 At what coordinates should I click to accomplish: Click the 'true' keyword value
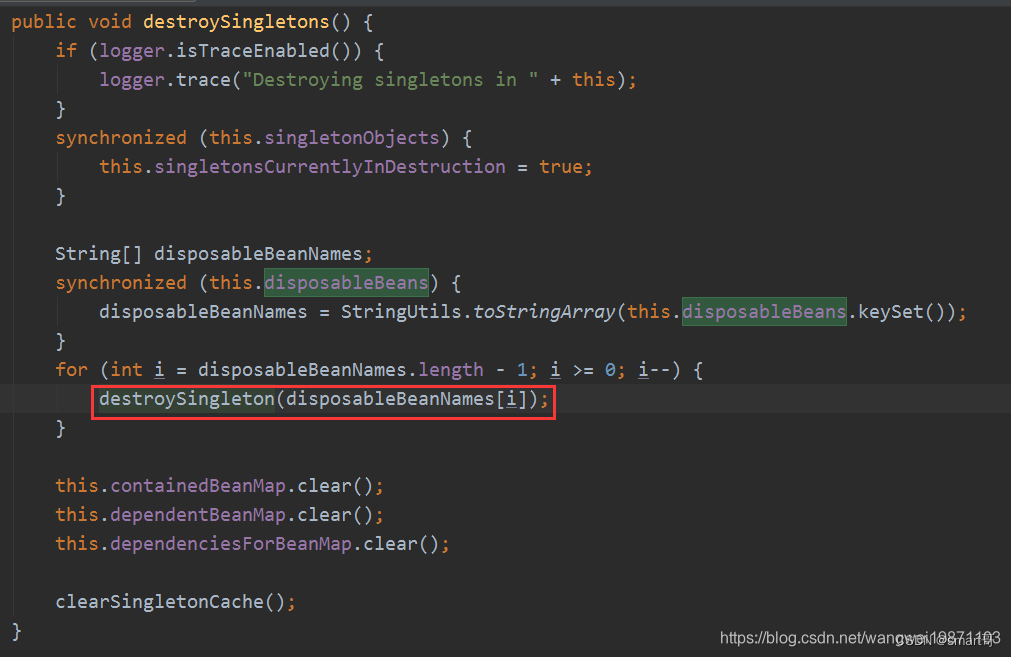[x=561, y=167]
